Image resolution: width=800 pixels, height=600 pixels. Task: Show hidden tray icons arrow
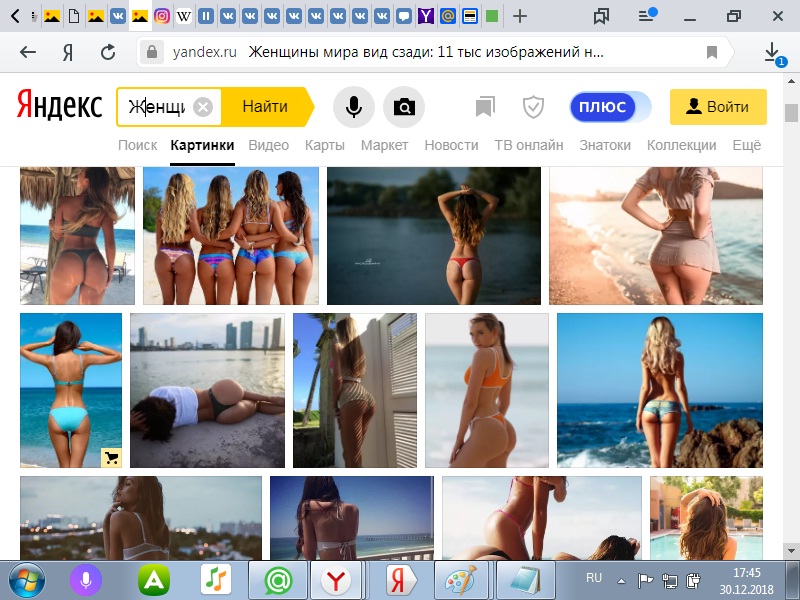621,581
